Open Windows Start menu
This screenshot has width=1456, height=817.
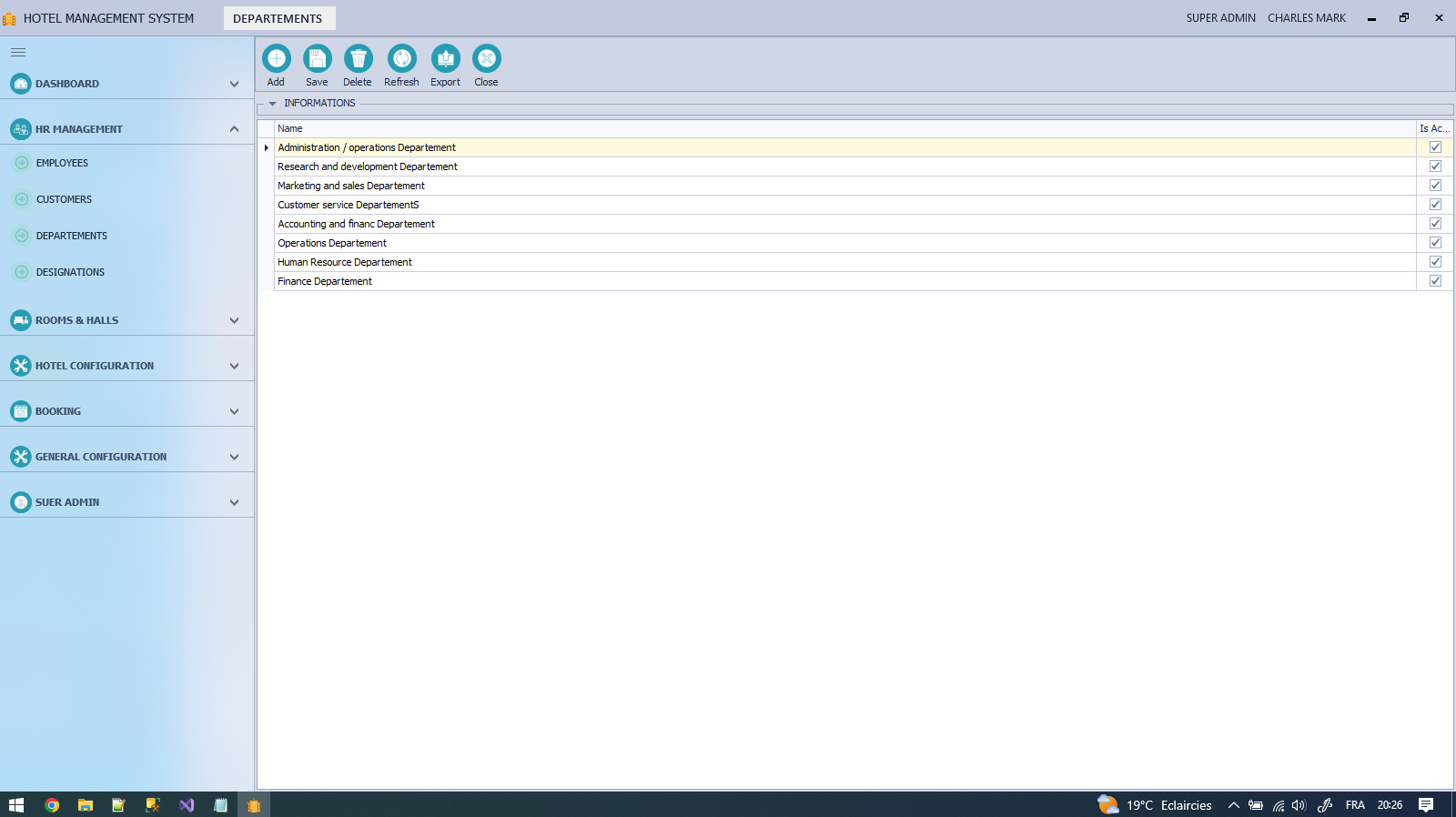click(x=16, y=805)
